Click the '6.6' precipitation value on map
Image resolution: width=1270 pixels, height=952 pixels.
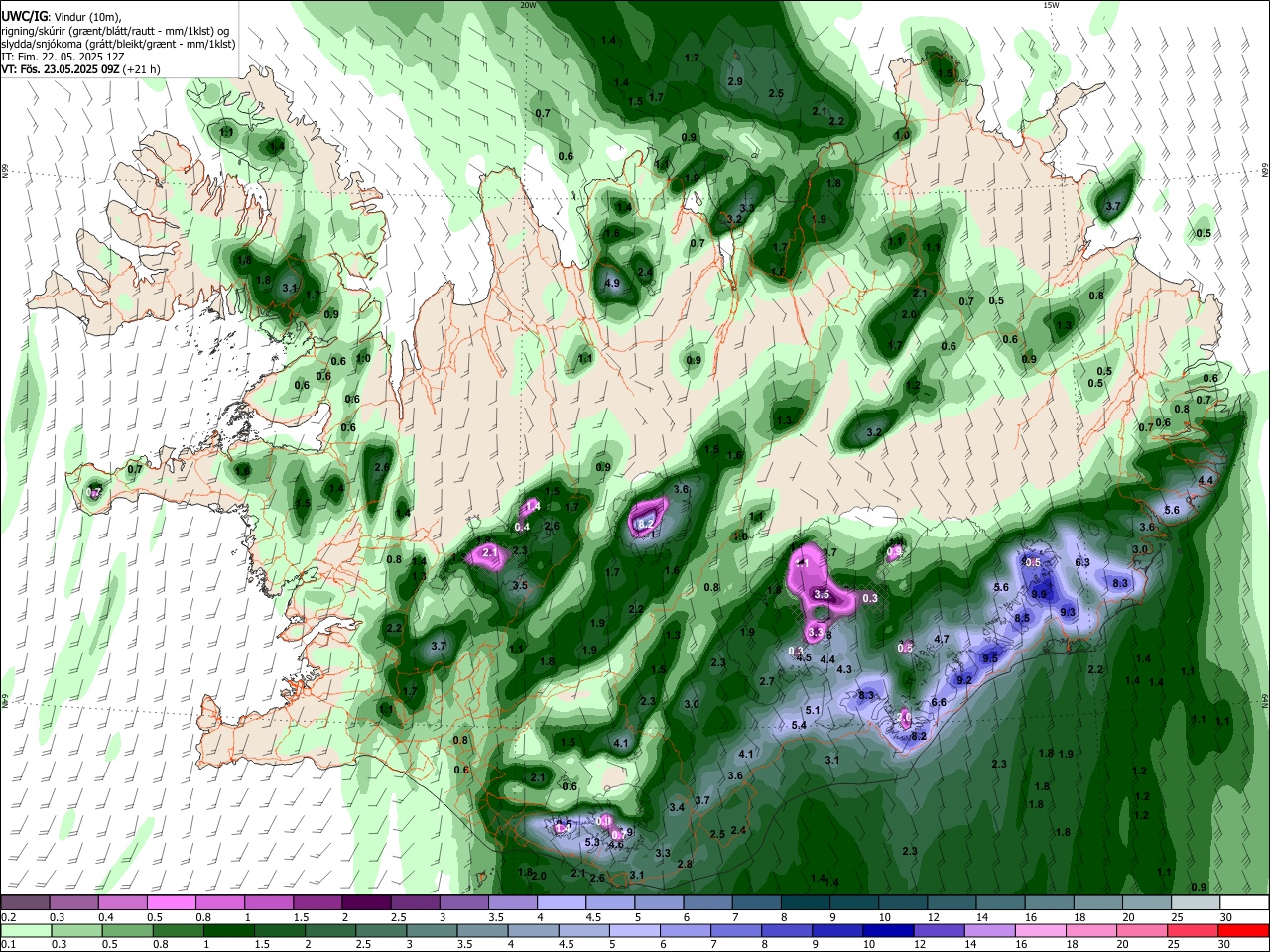pyautogui.click(x=939, y=702)
